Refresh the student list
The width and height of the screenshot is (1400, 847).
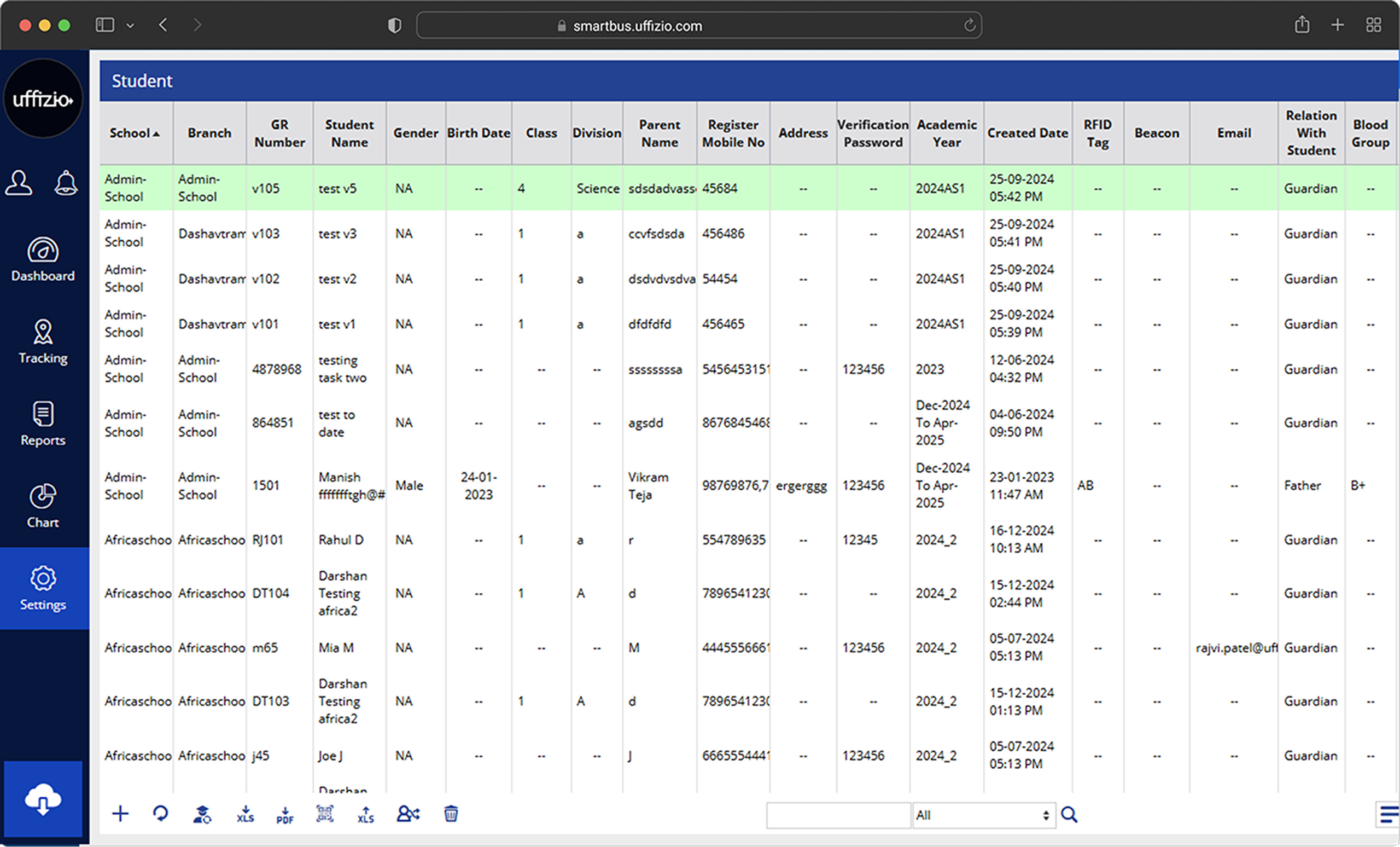[161, 814]
